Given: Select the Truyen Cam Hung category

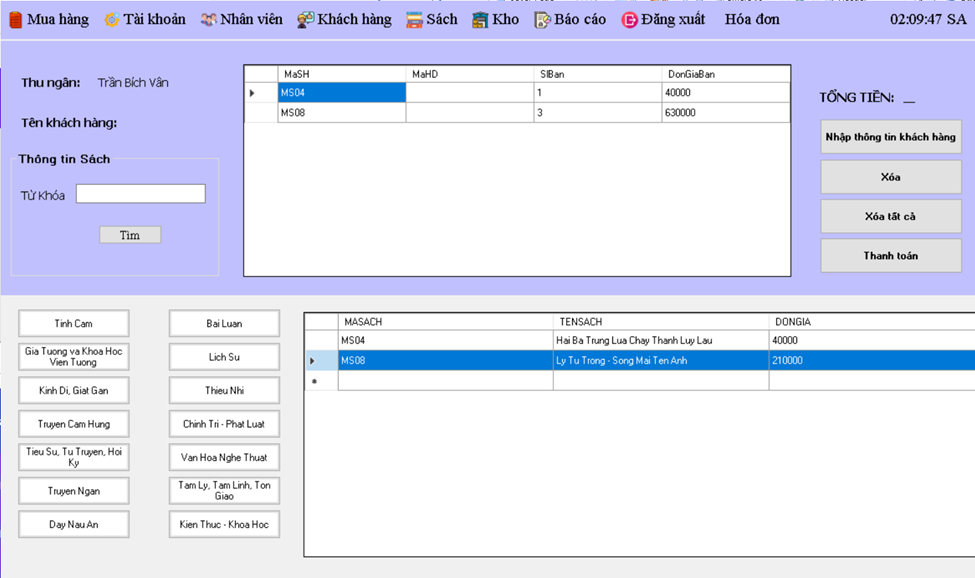Looking at the screenshot, I should pyautogui.click(x=74, y=424).
